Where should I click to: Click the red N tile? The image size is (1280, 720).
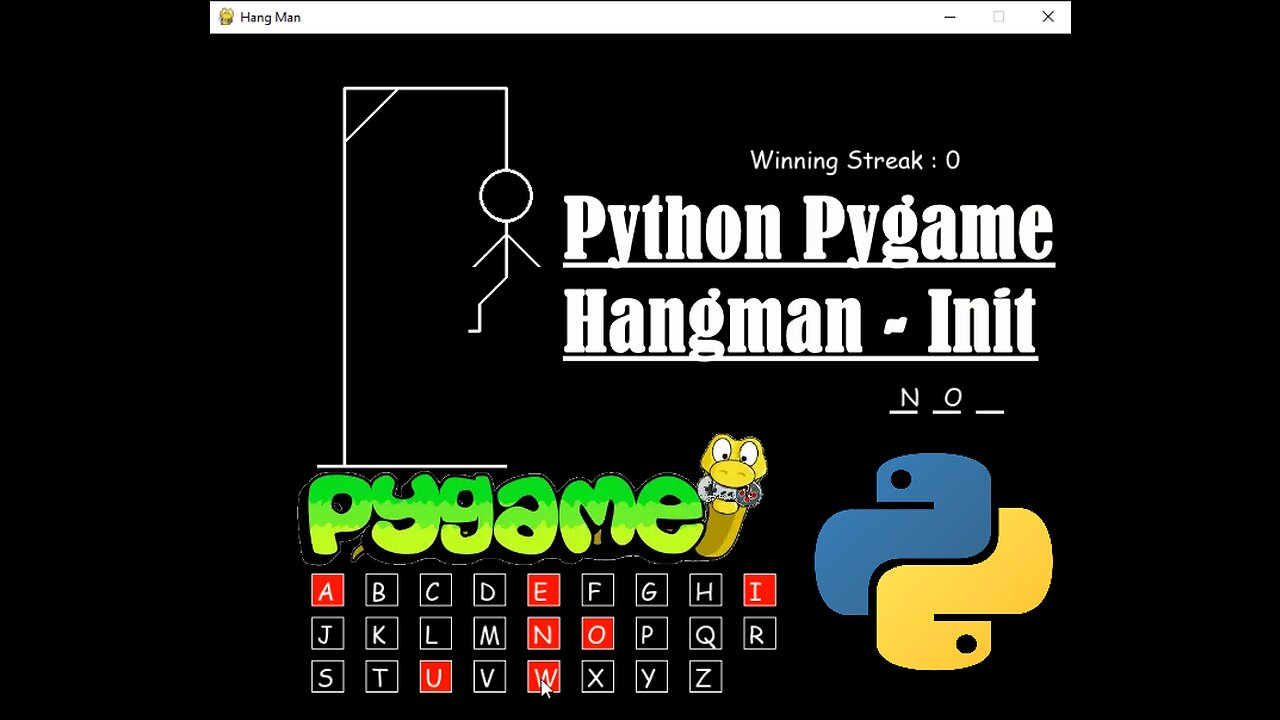tap(543, 634)
